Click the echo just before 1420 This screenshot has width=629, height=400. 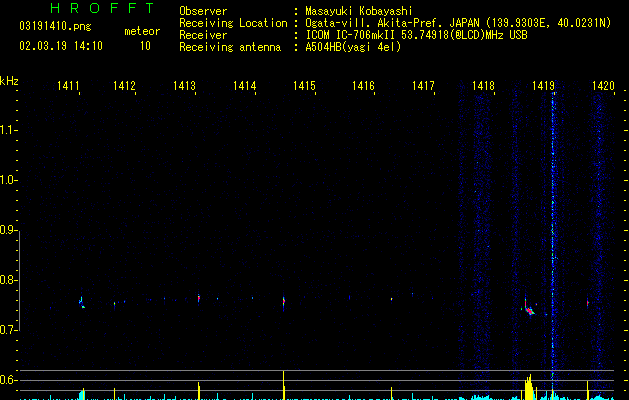(x=588, y=303)
